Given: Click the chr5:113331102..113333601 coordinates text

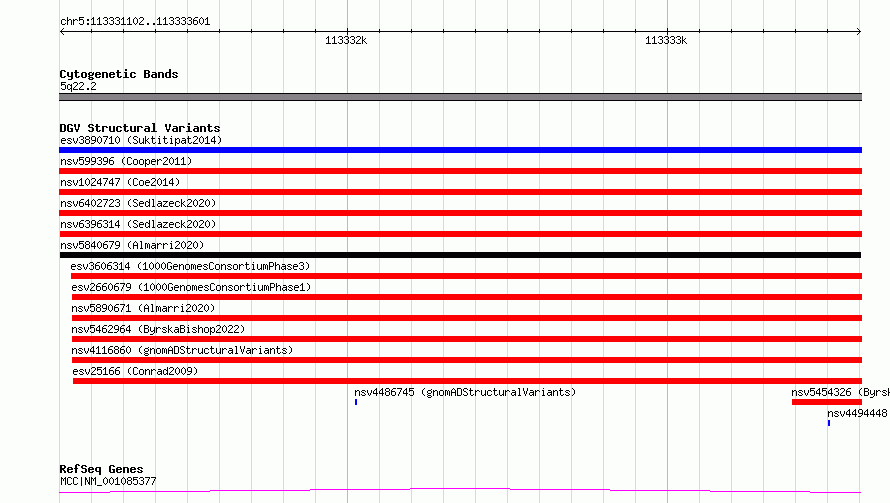Looking at the screenshot, I should click(135, 21).
